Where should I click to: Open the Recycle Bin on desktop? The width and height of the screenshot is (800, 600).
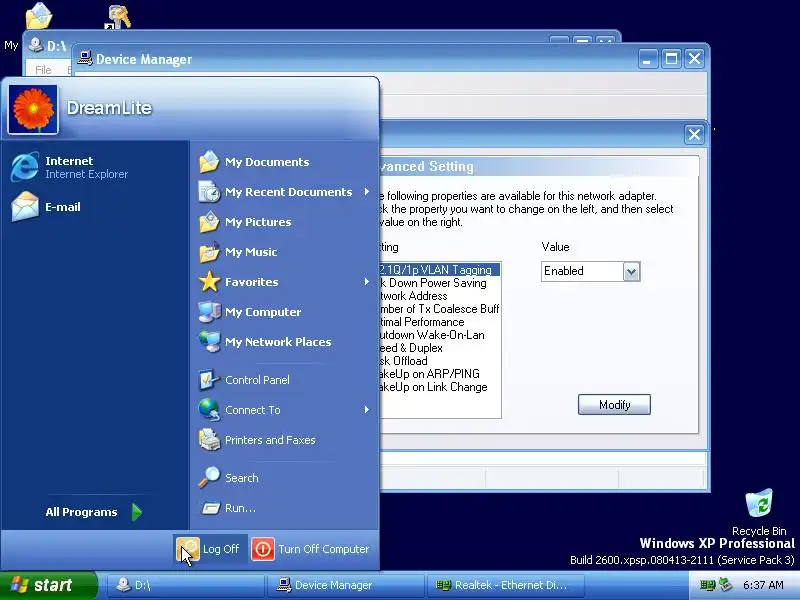click(x=759, y=512)
